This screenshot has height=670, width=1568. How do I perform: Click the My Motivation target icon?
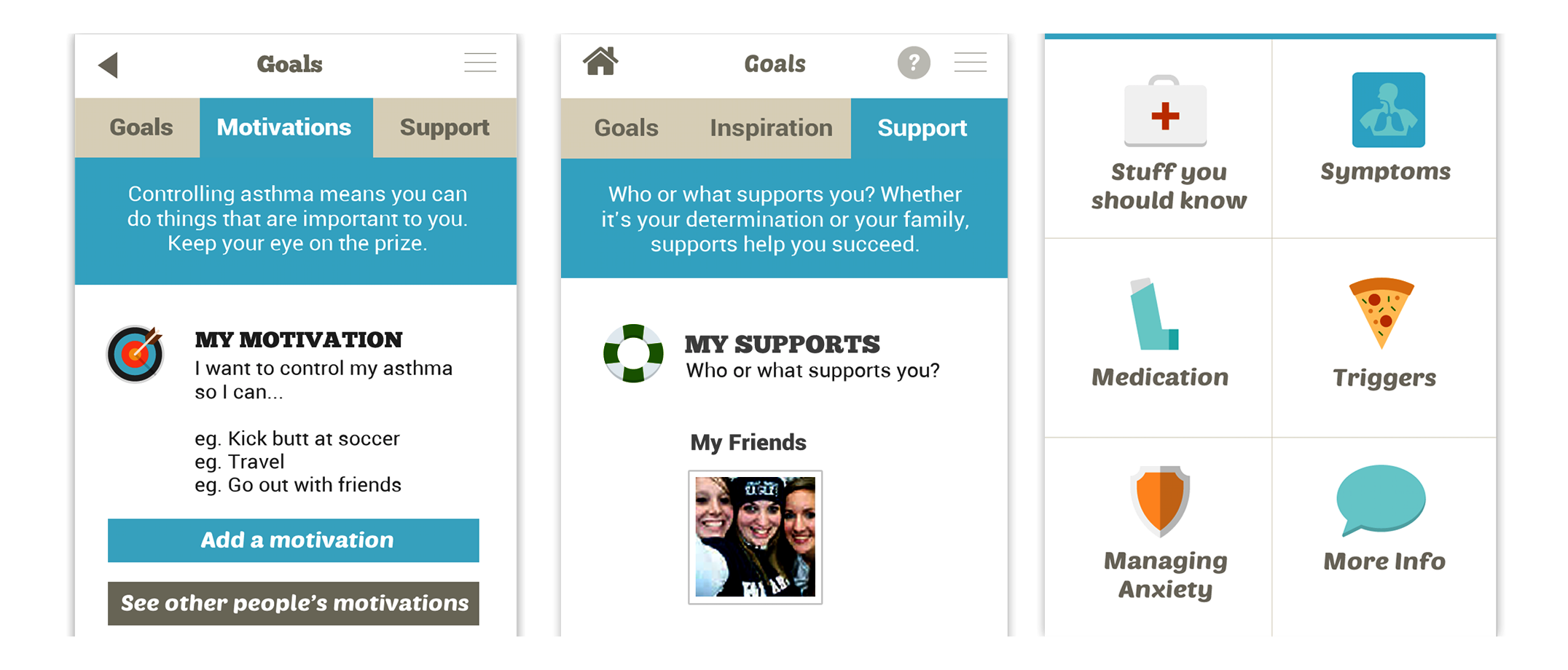136,354
